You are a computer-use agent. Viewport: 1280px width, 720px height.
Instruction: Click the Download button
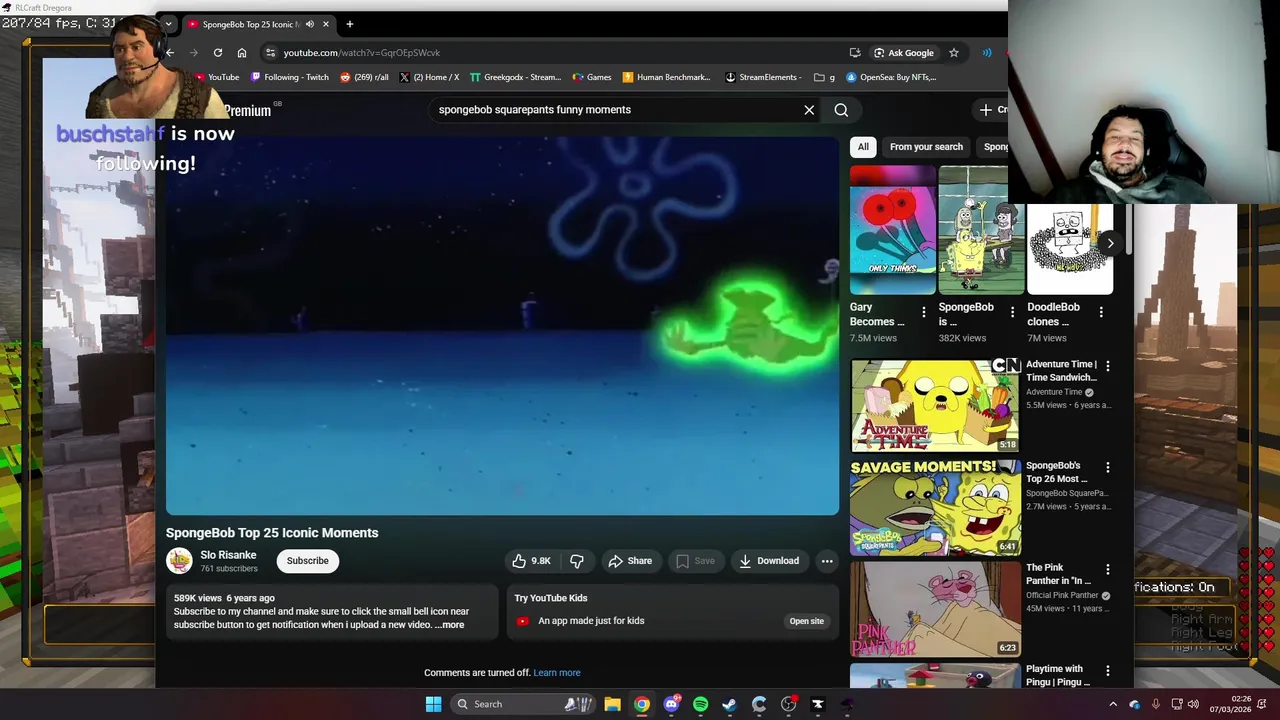tap(769, 561)
